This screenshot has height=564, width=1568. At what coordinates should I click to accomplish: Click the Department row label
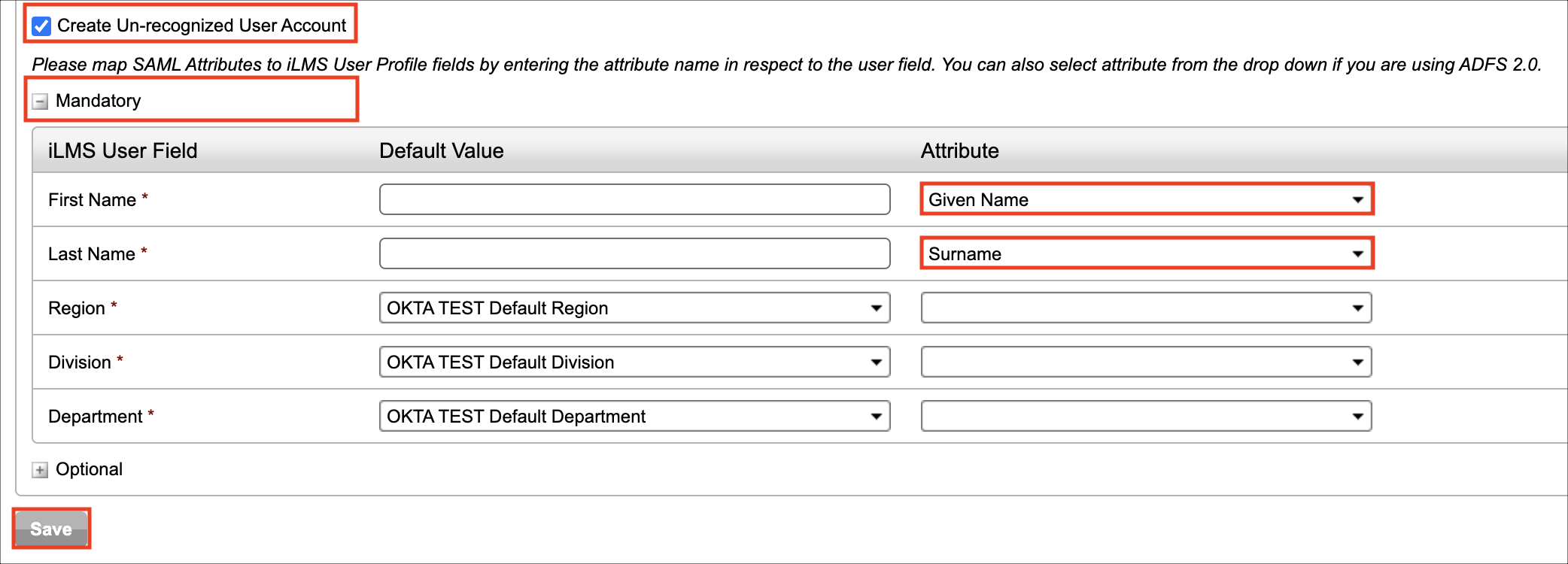[95, 416]
